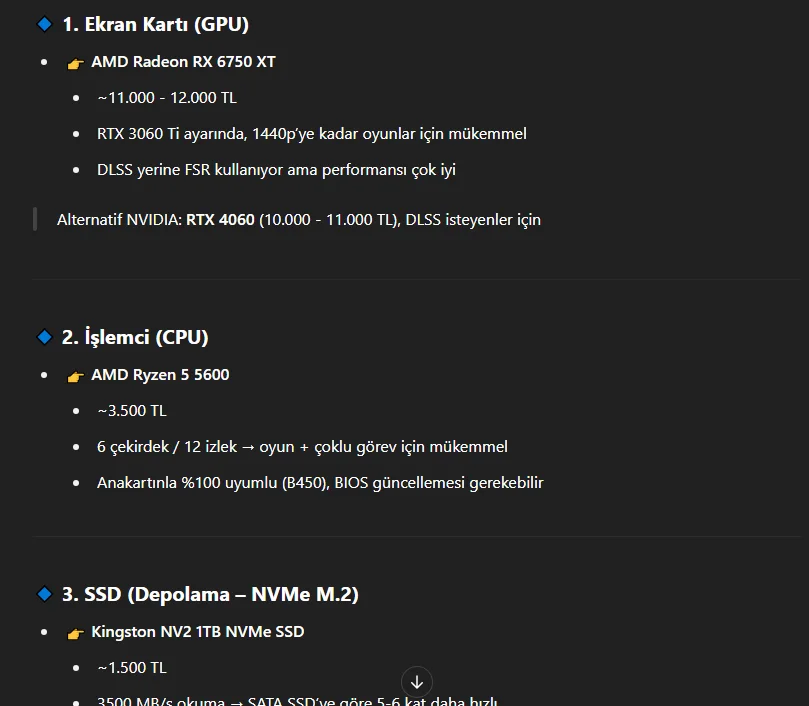The width and height of the screenshot is (809, 706).
Task: Click the ~11.000 - 12.000 TL price line
Action: [x=167, y=98]
